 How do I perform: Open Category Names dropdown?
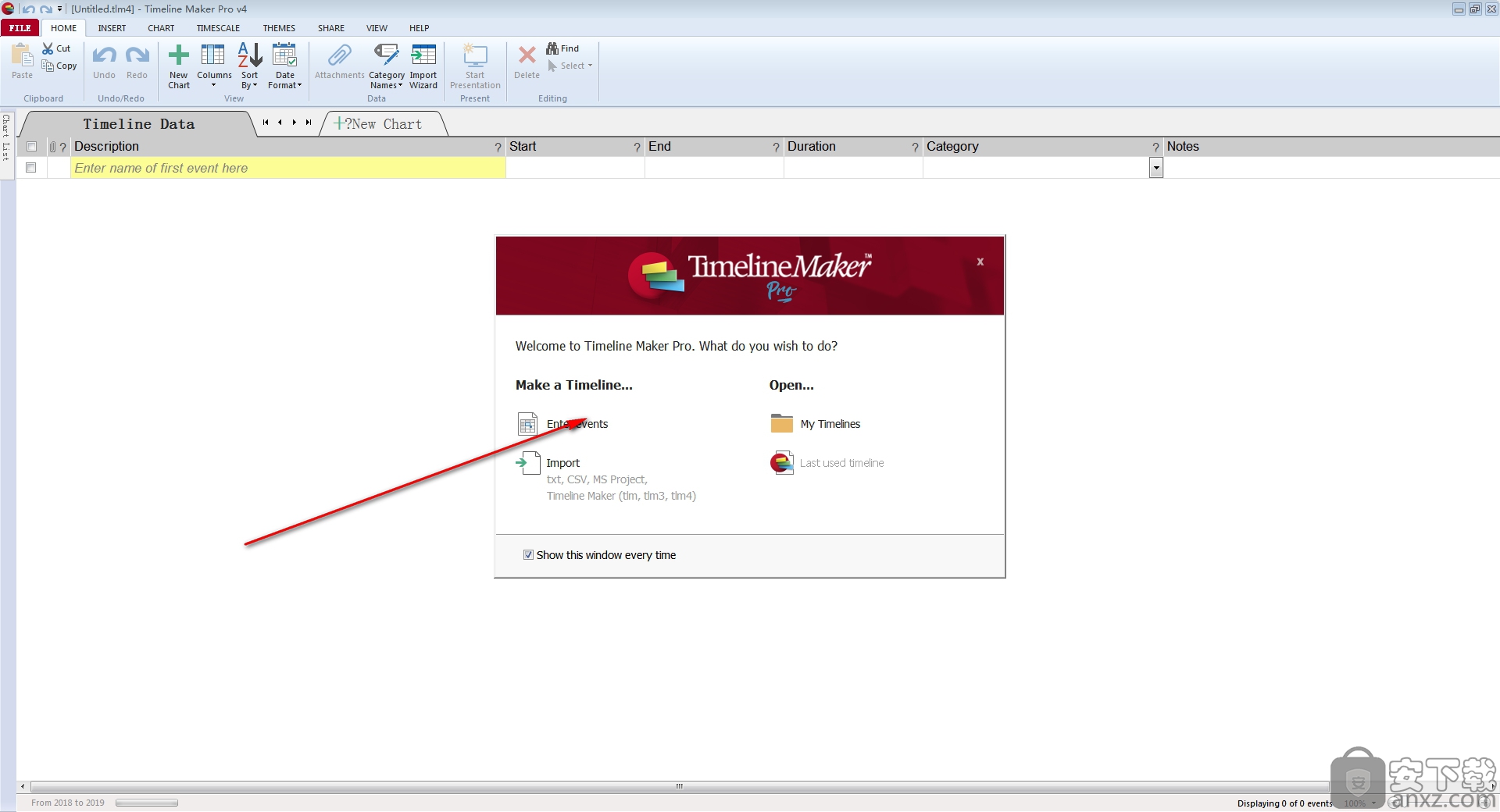387,66
